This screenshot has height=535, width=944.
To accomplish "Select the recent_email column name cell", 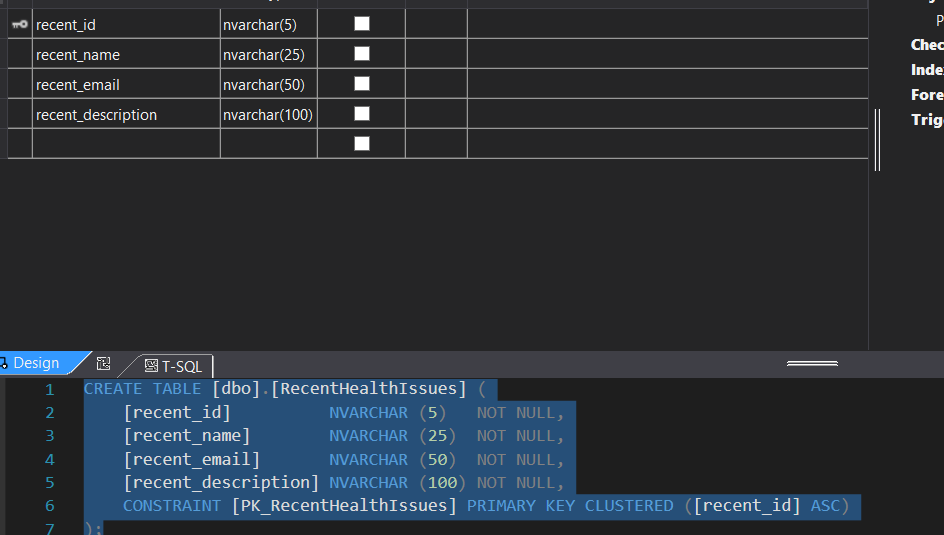I will tap(126, 84).
